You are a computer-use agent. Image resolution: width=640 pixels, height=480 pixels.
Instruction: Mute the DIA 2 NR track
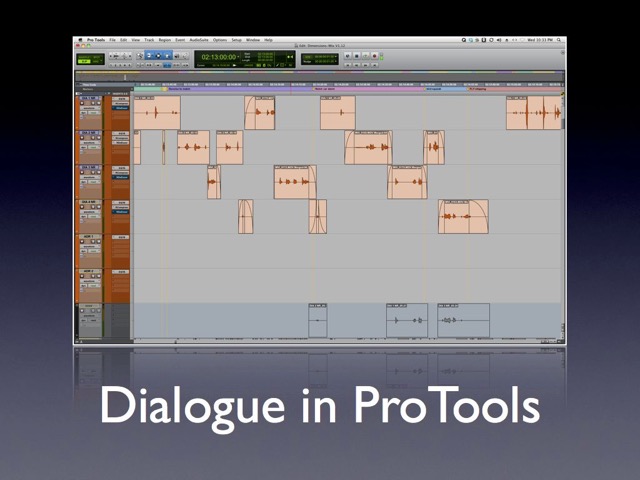pos(98,138)
